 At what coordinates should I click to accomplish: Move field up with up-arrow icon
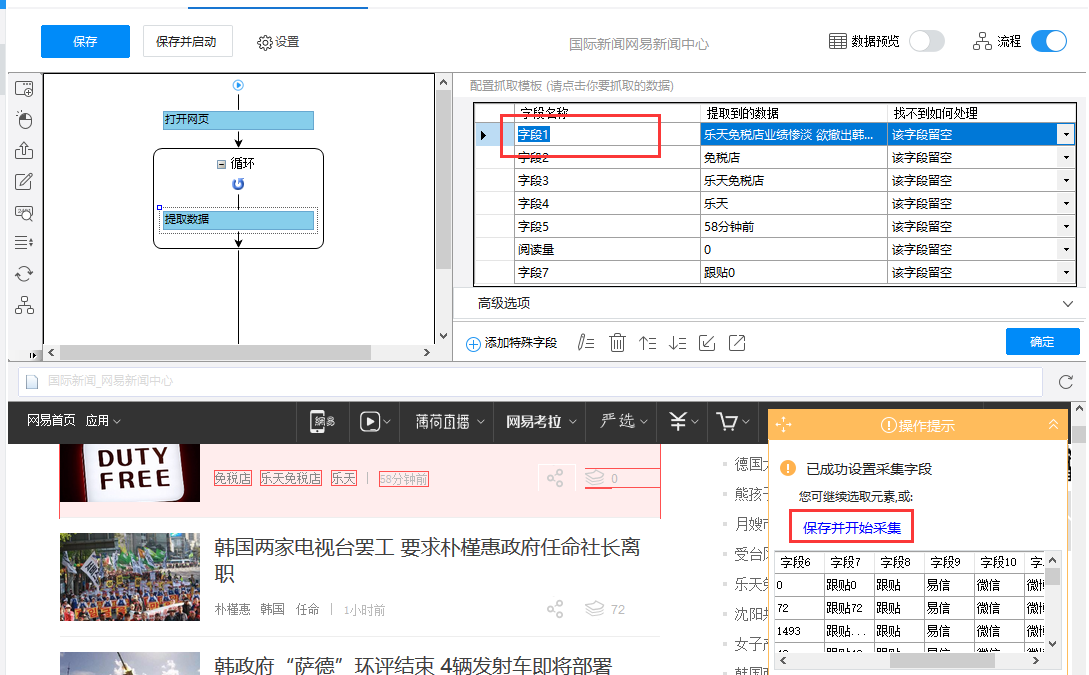[x=647, y=343]
